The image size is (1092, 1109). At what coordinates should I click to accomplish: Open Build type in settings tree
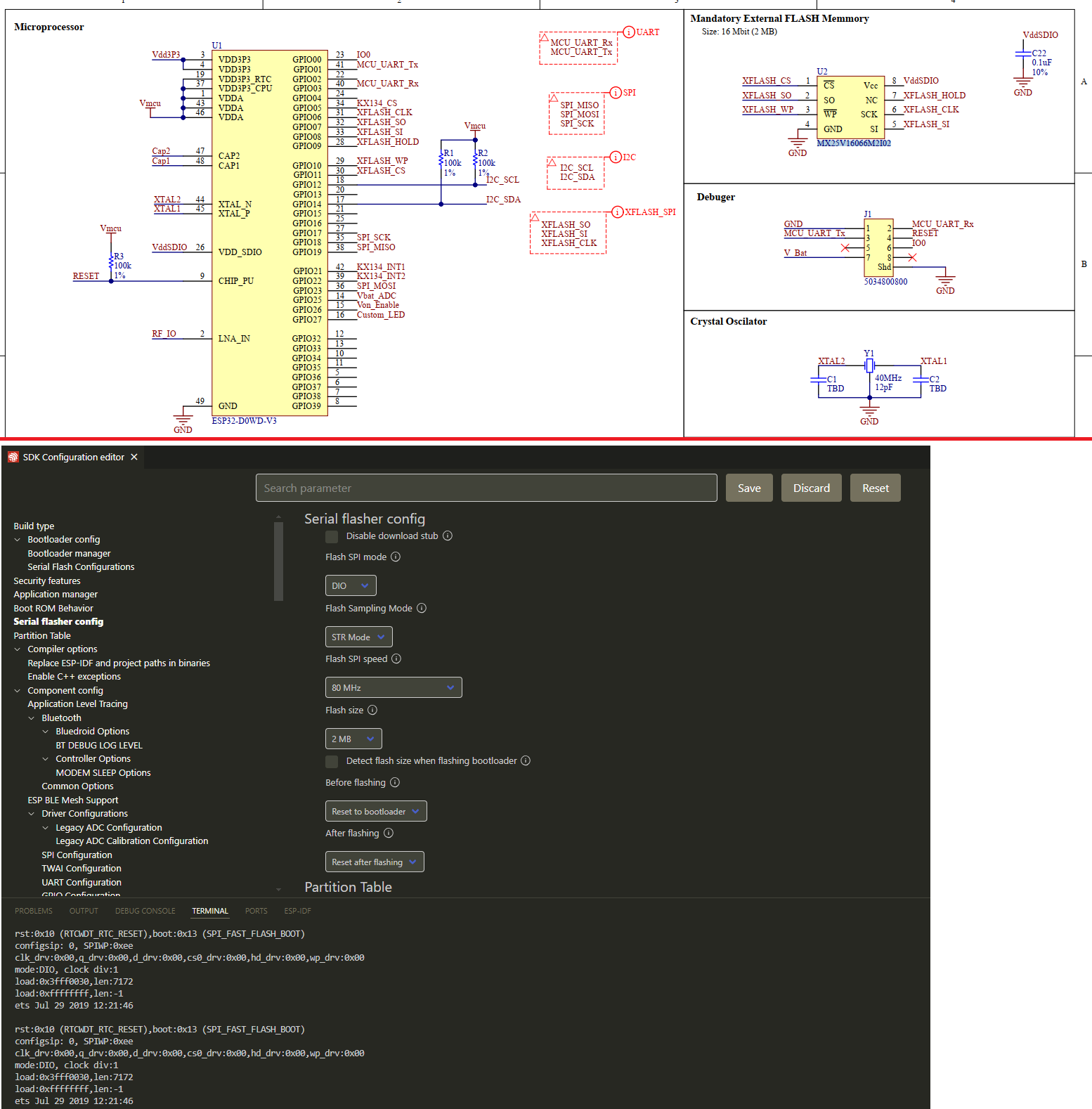[x=34, y=526]
